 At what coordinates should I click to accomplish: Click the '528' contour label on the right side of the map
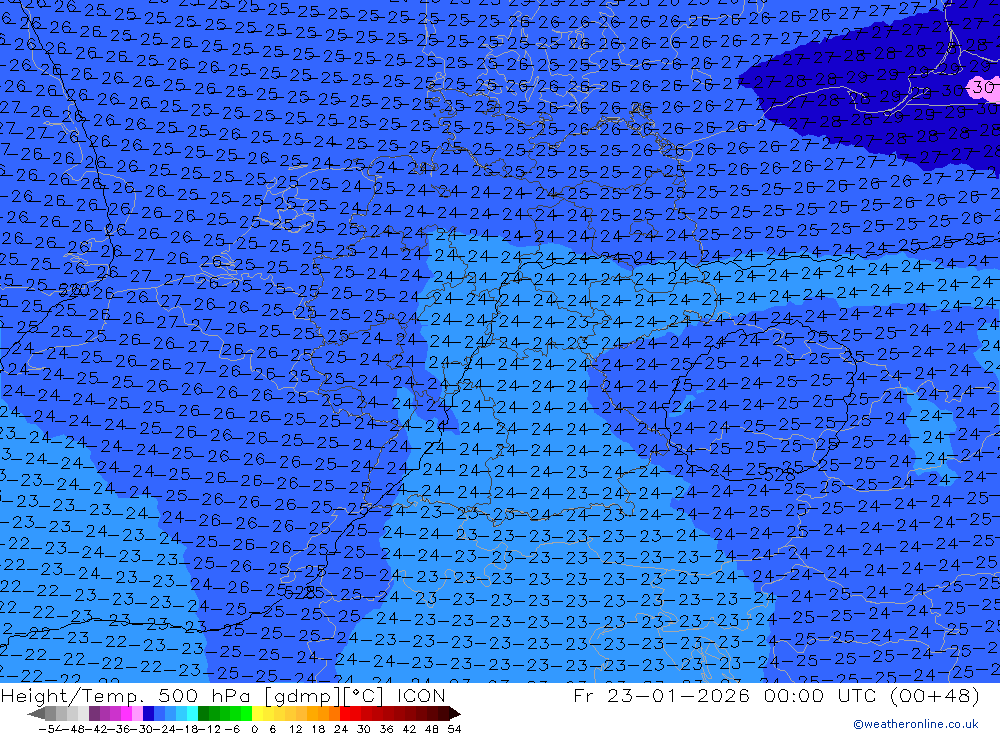(x=779, y=475)
